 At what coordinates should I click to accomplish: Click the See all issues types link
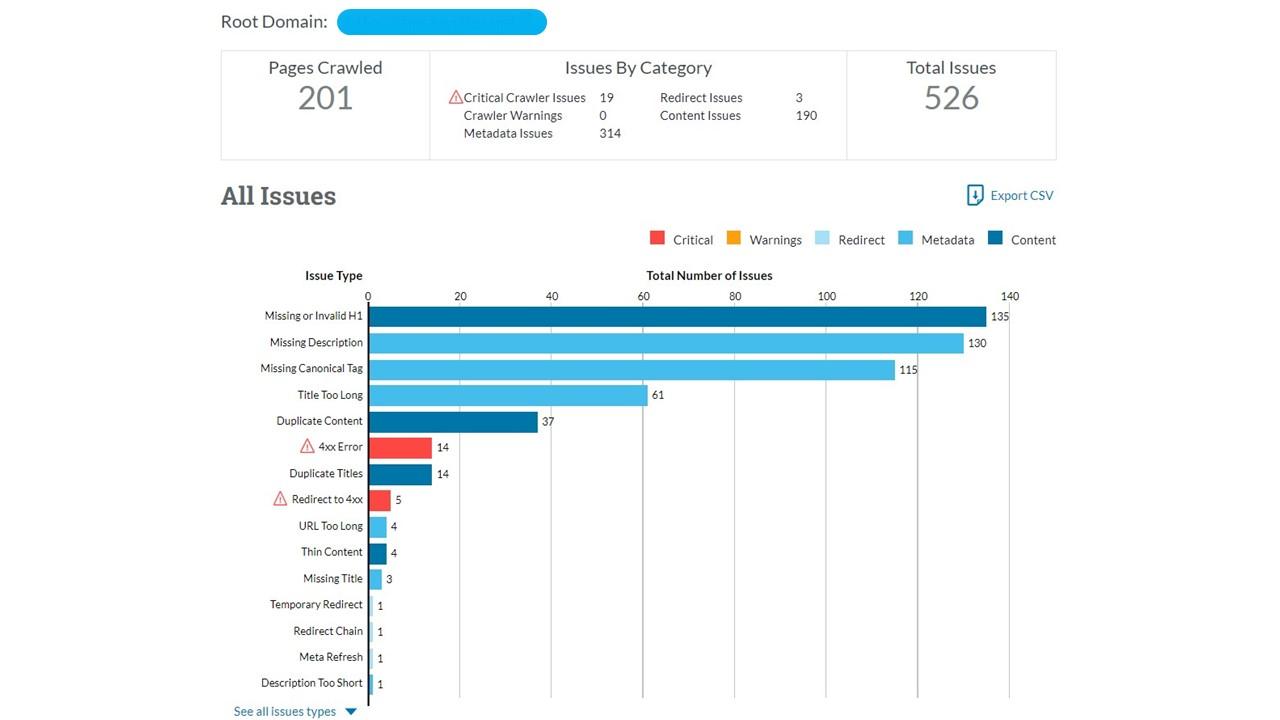click(284, 711)
